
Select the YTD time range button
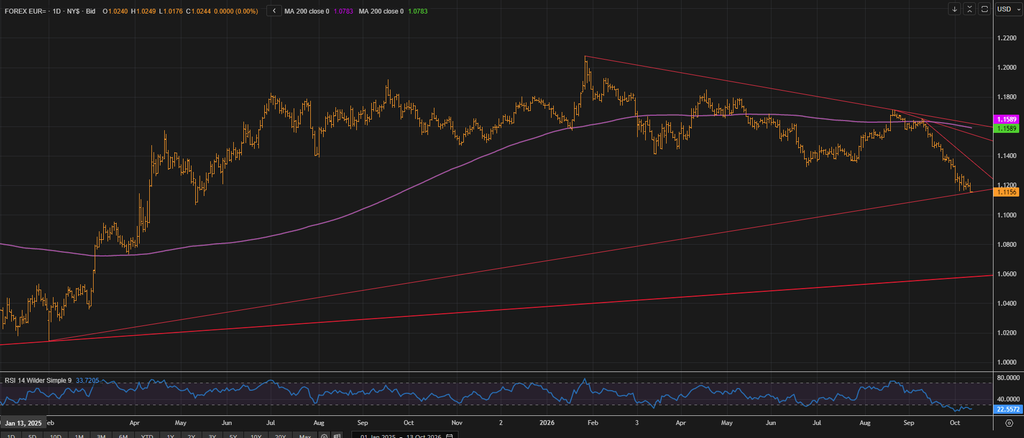tap(146, 436)
